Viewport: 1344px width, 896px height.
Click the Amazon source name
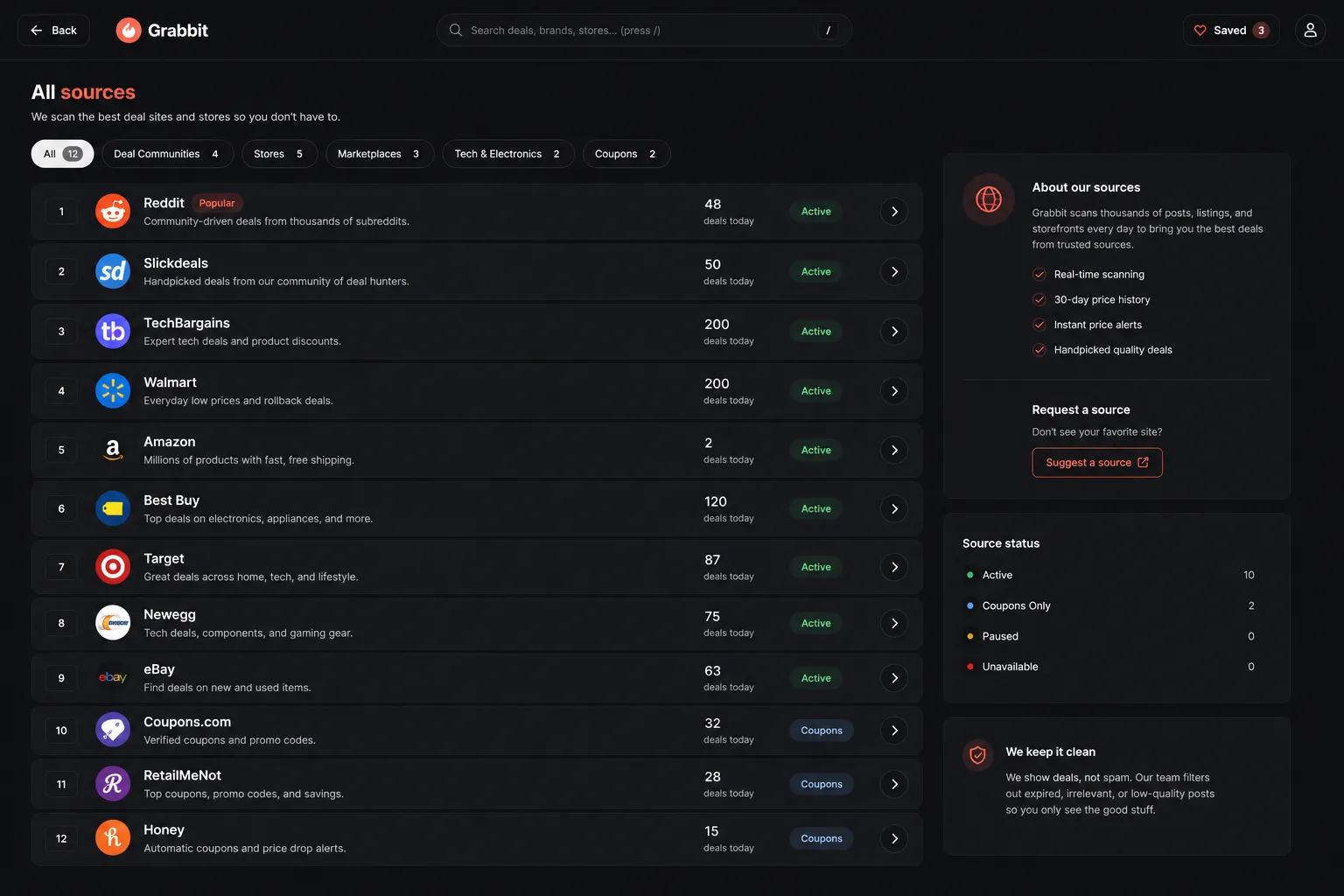(170, 442)
